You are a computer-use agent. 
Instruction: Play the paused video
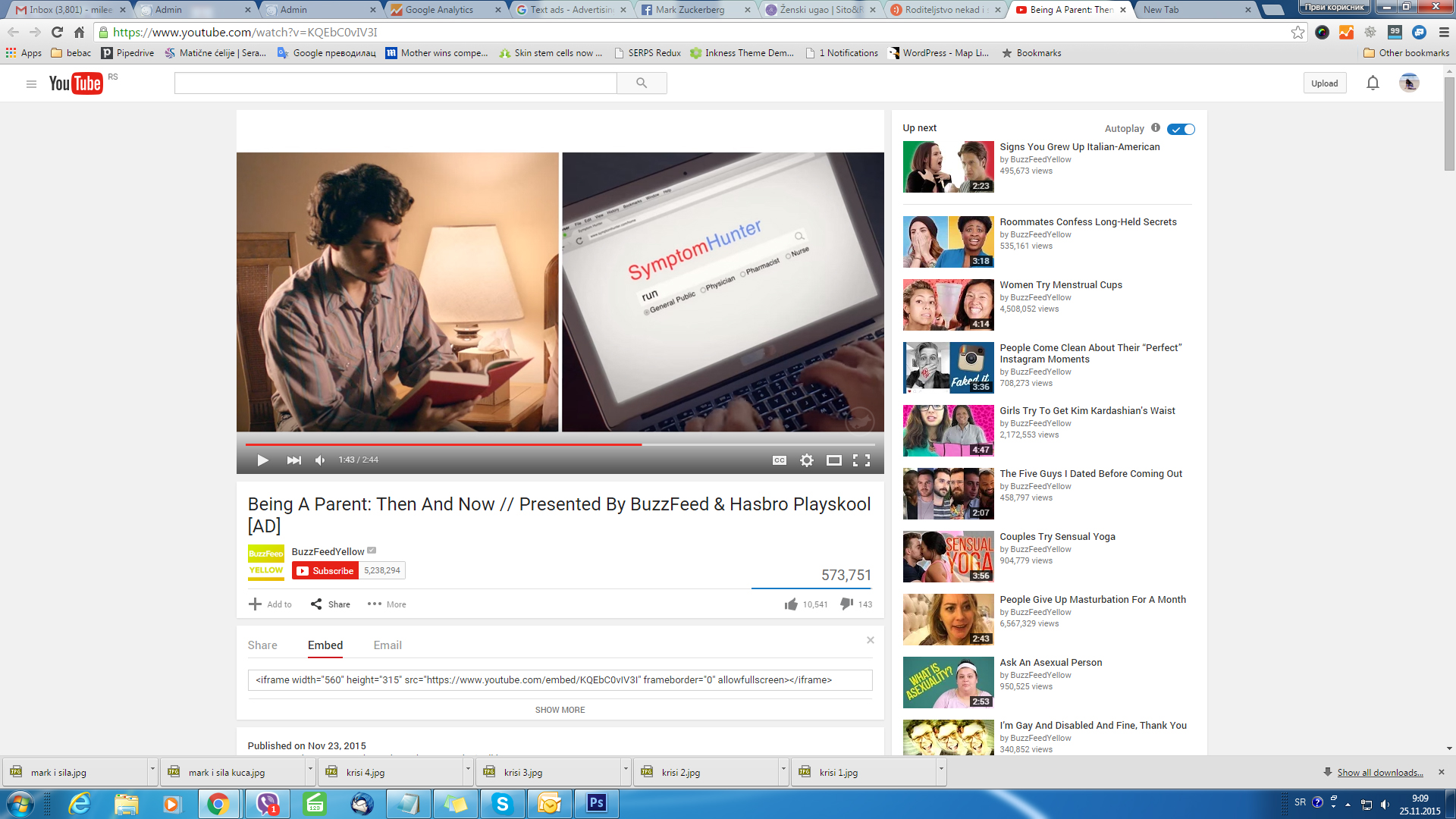coord(262,460)
